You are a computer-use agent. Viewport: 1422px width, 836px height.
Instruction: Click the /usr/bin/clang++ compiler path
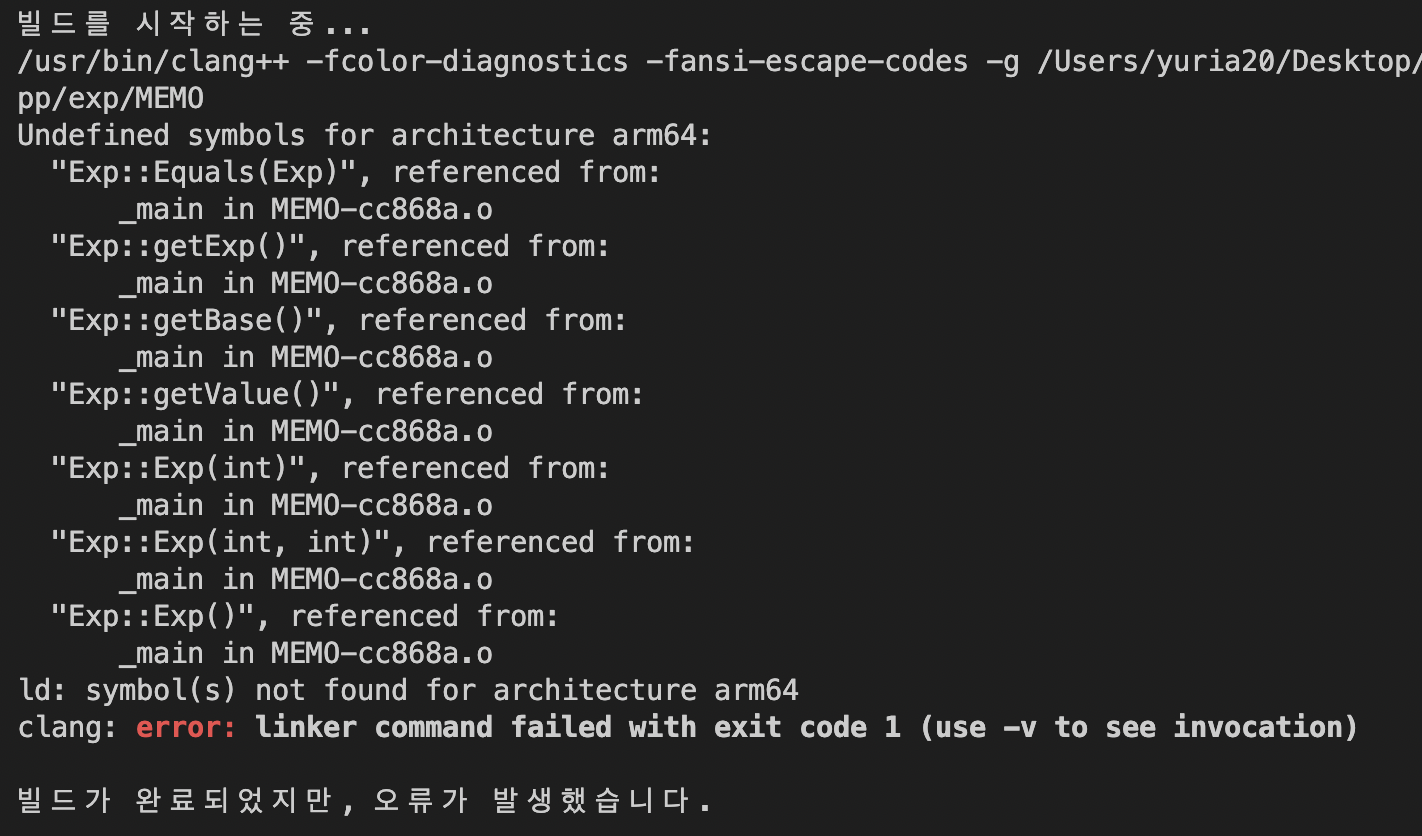[x=153, y=61]
